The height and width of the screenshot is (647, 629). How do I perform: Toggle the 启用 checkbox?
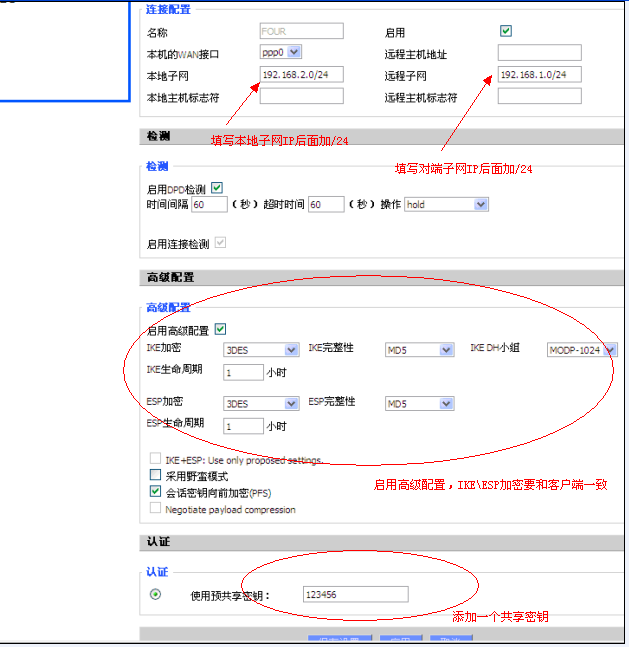tap(506, 32)
